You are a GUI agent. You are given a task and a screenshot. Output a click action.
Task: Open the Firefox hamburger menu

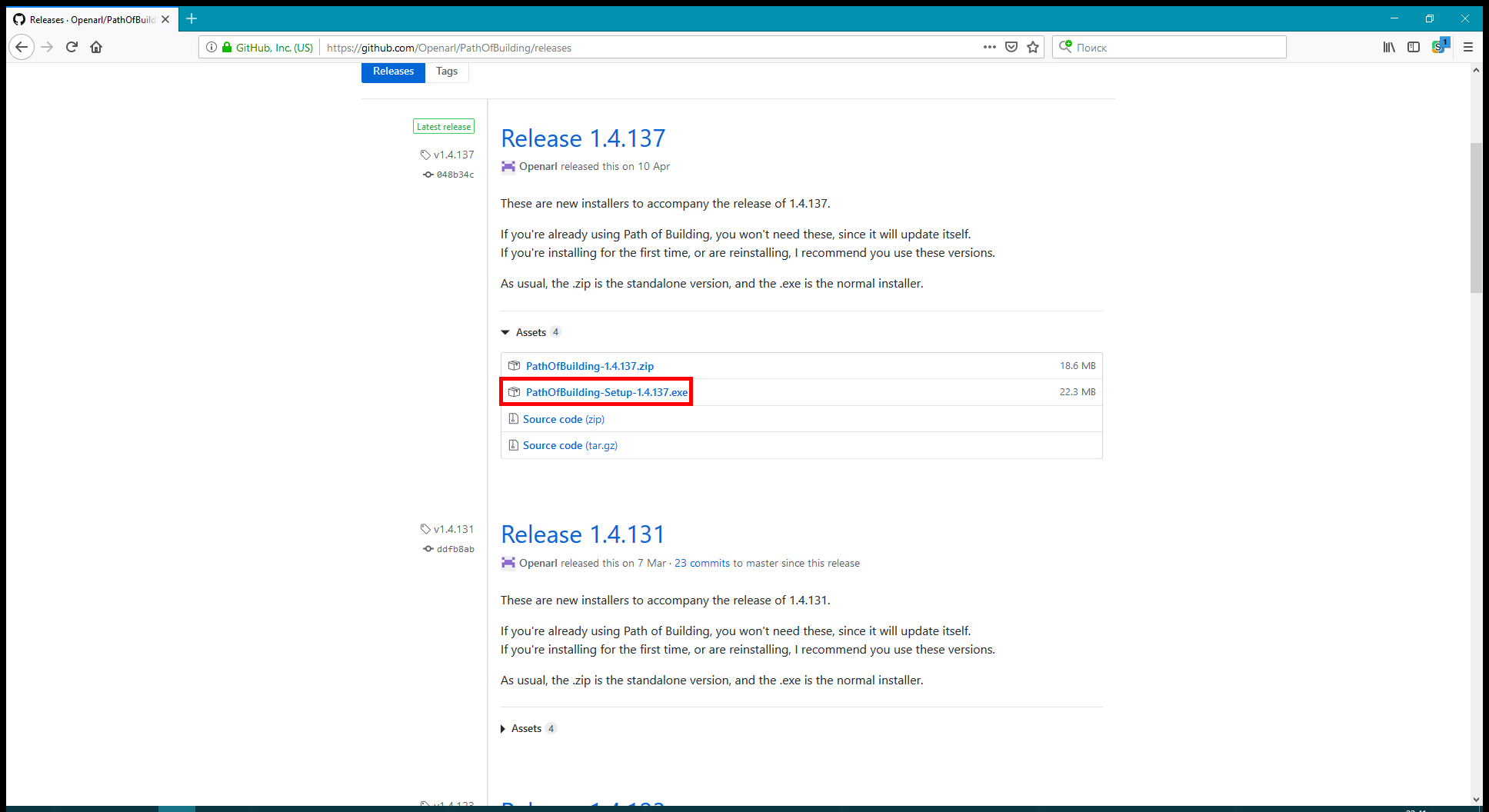click(1468, 47)
